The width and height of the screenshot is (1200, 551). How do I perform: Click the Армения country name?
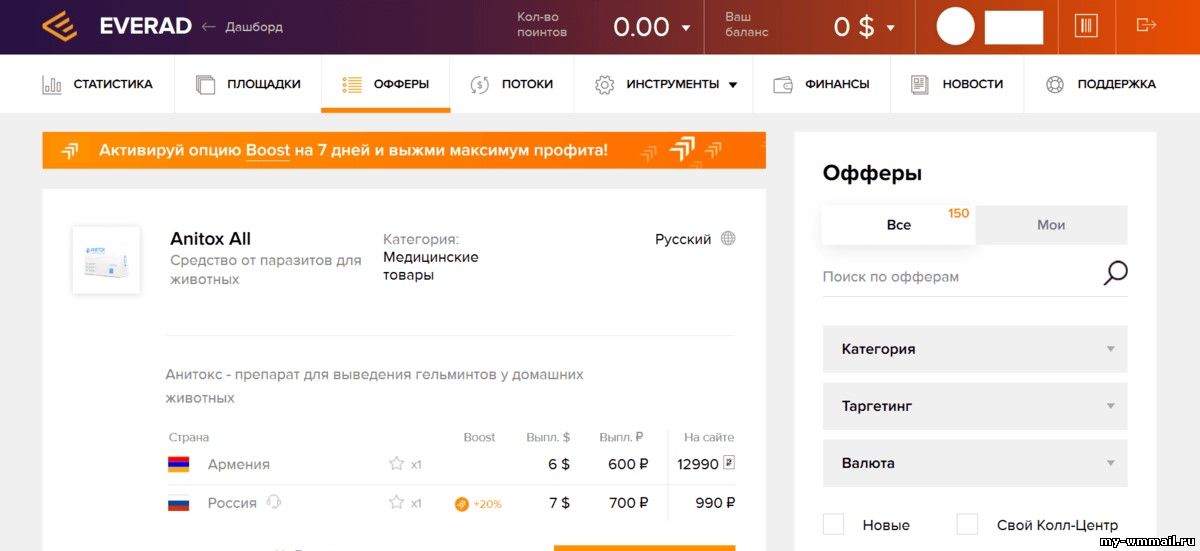click(239, 464)
